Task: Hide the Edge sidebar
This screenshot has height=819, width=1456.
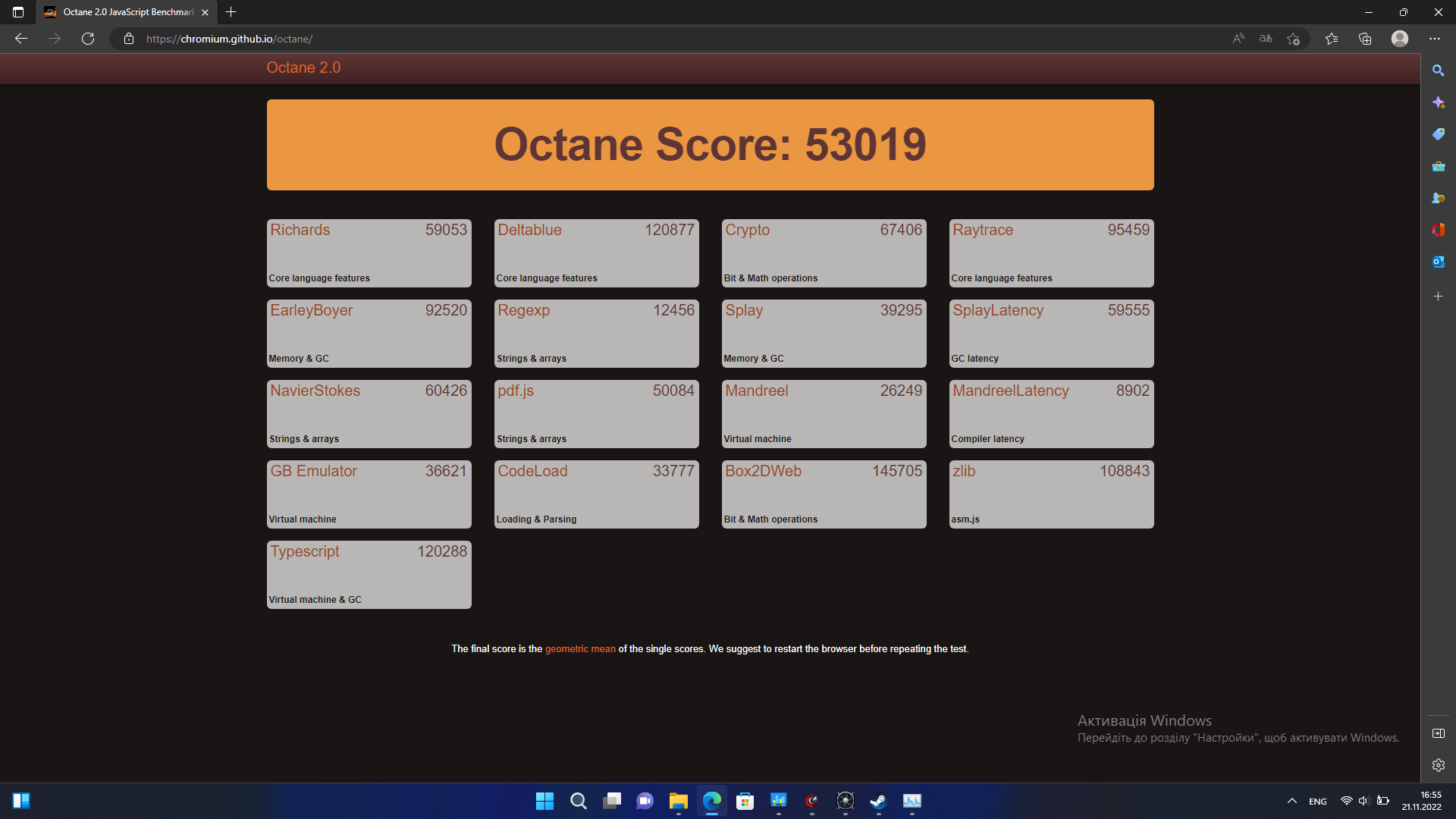Action: pyautogui.click(x=1439, y=733)
